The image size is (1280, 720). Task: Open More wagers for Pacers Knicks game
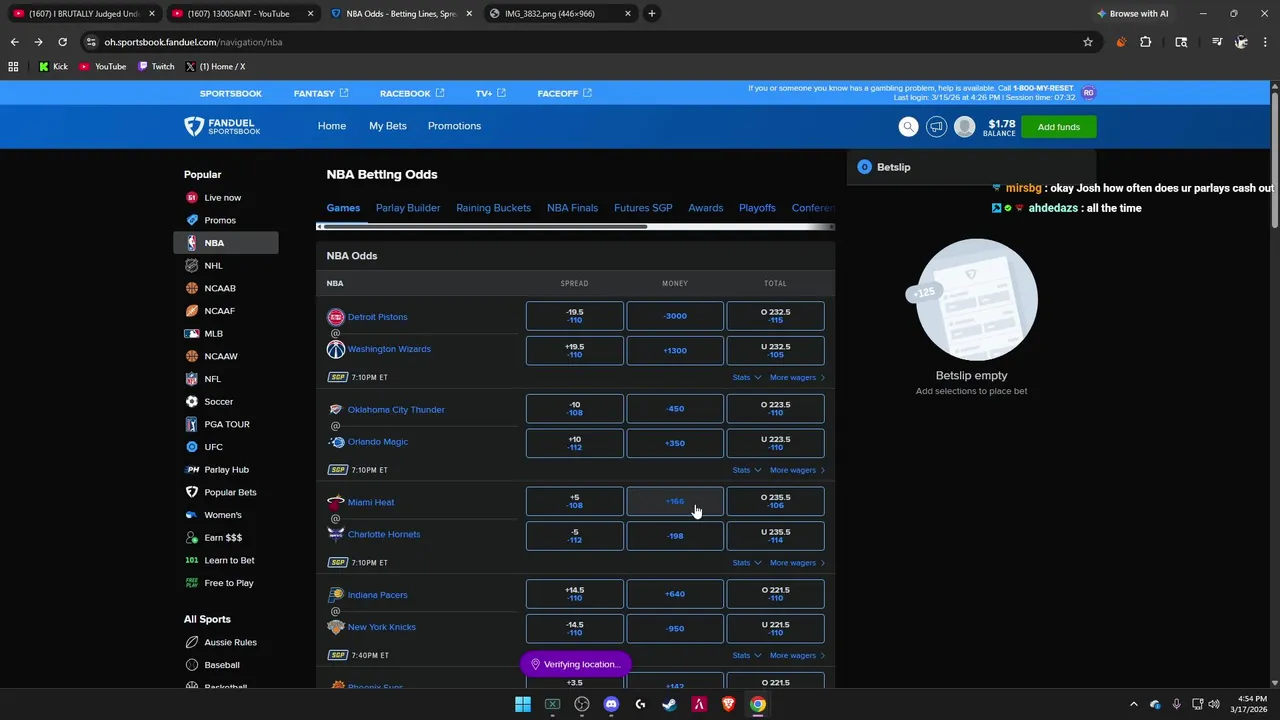[797, 655]
